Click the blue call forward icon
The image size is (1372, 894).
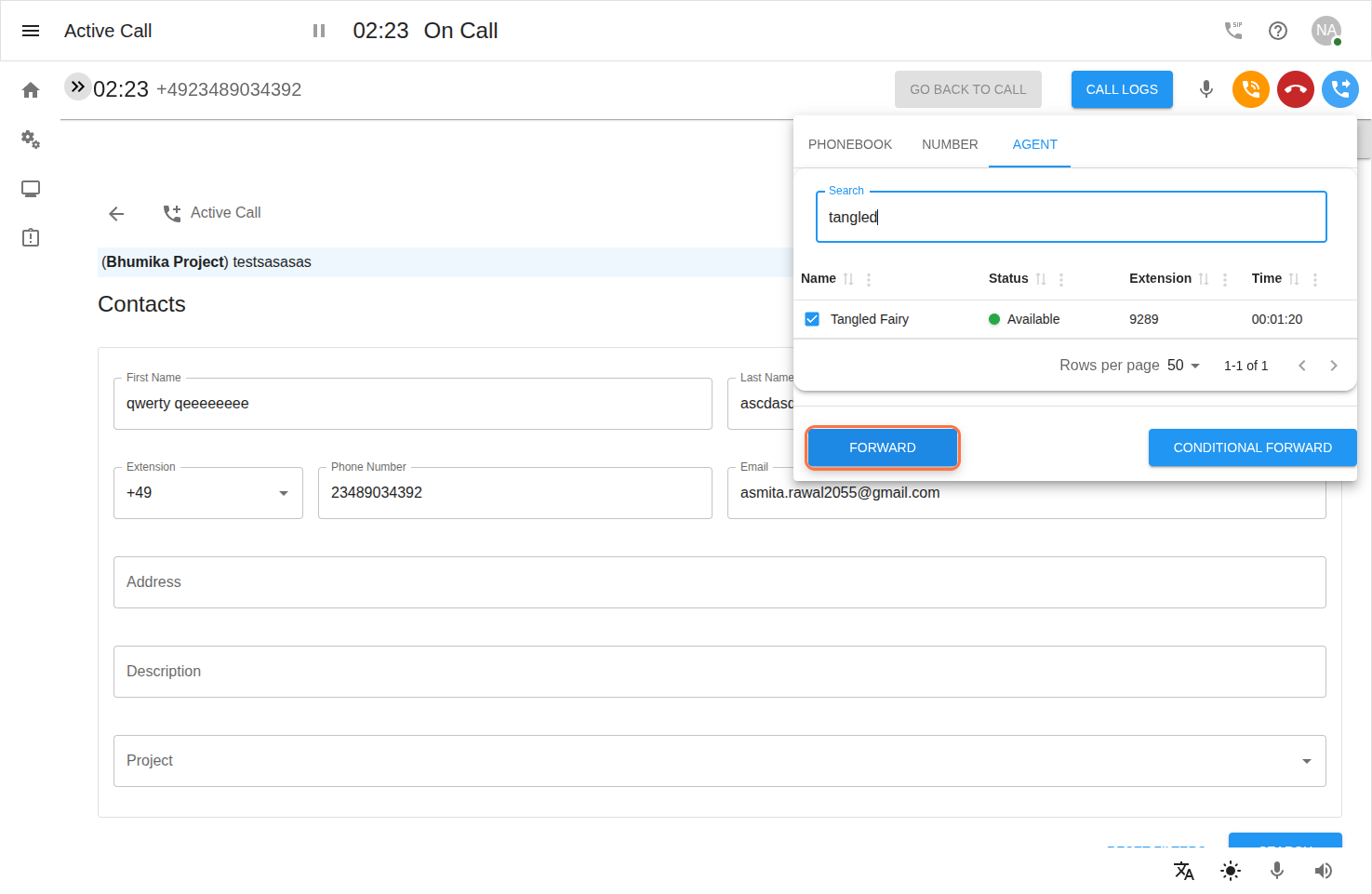pyautogui.click(x=1339, y=89)
